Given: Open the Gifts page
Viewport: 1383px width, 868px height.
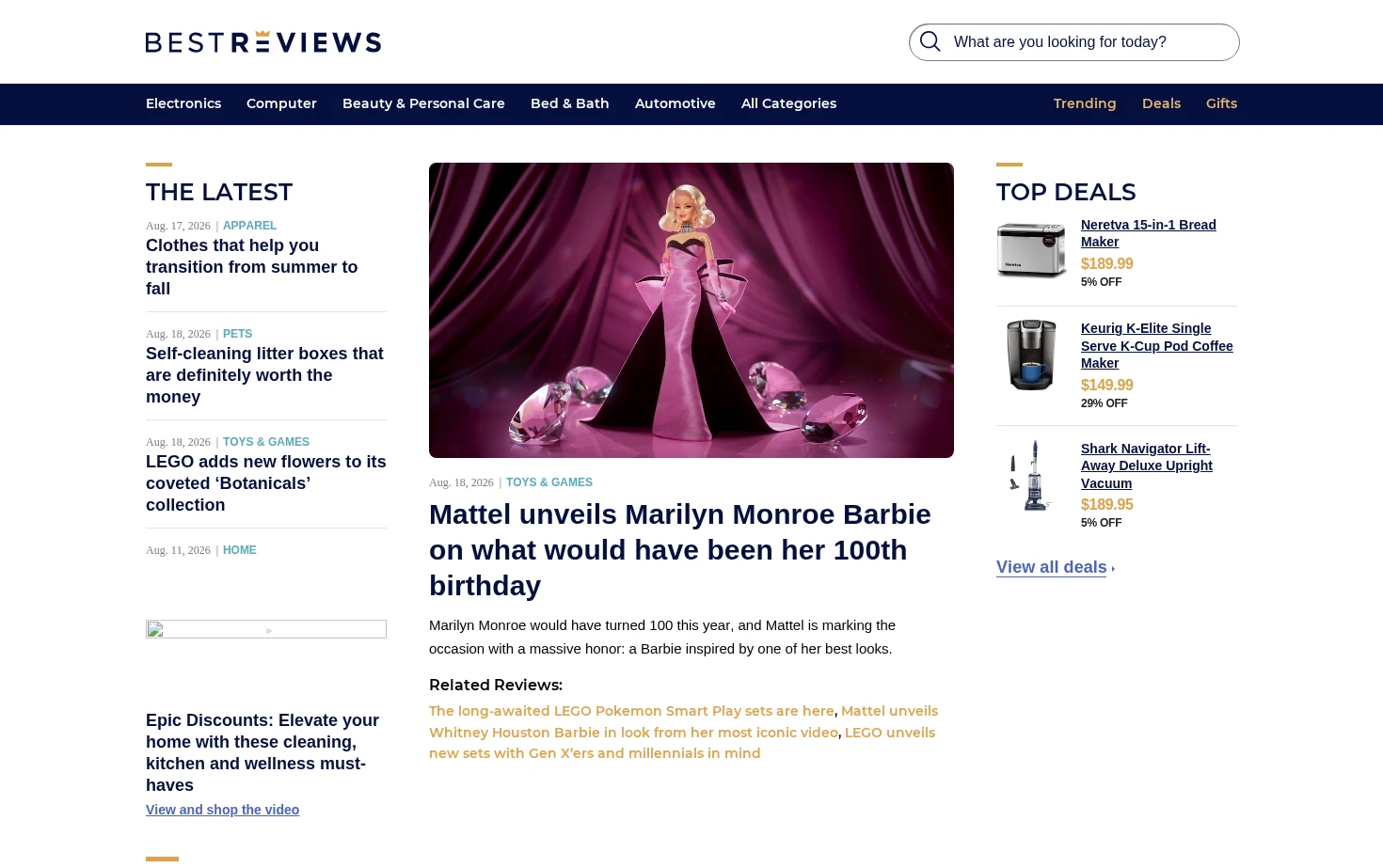Looking at the screenshot, I should [x=1221, y=103].
